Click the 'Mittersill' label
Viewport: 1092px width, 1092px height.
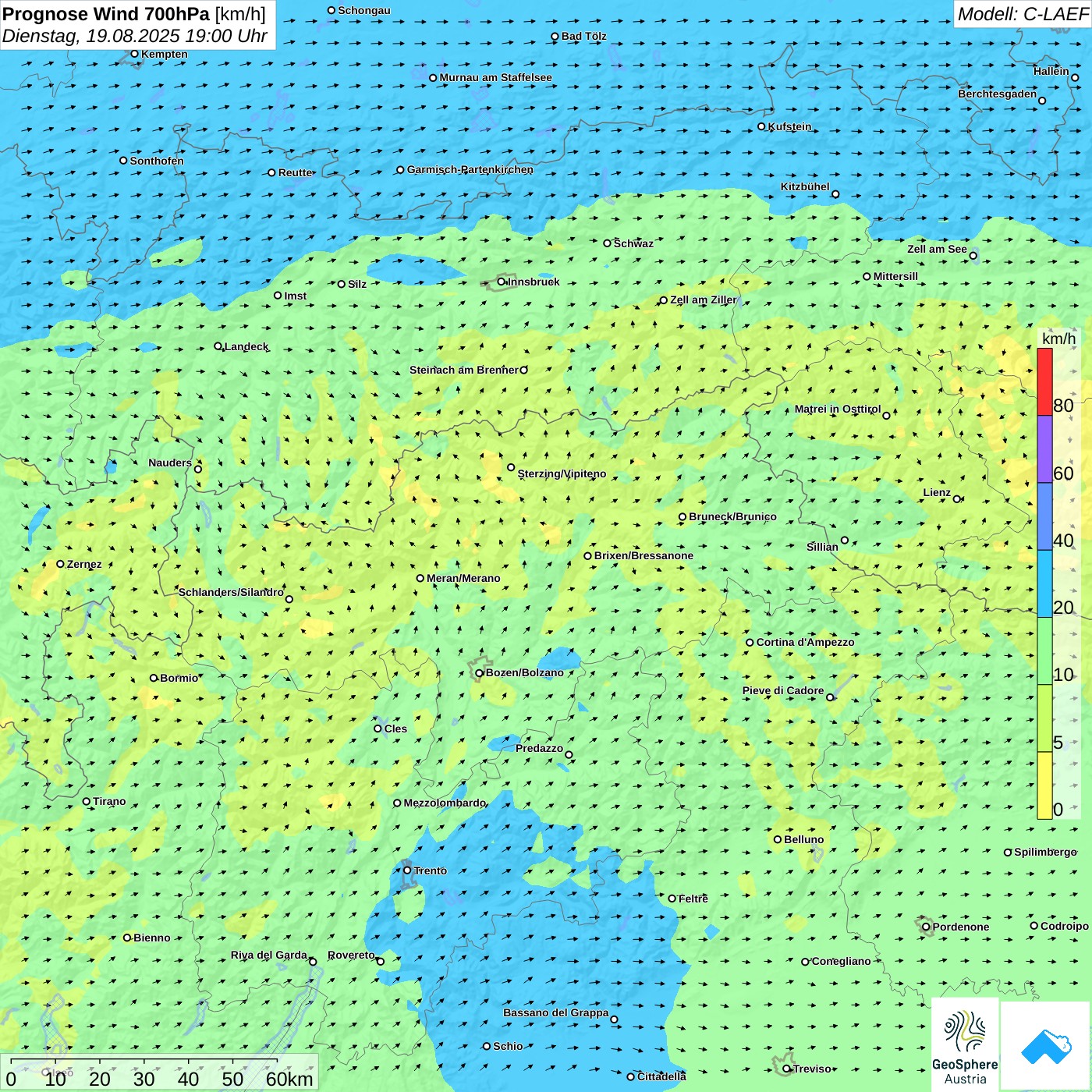(x=895, y=276)
